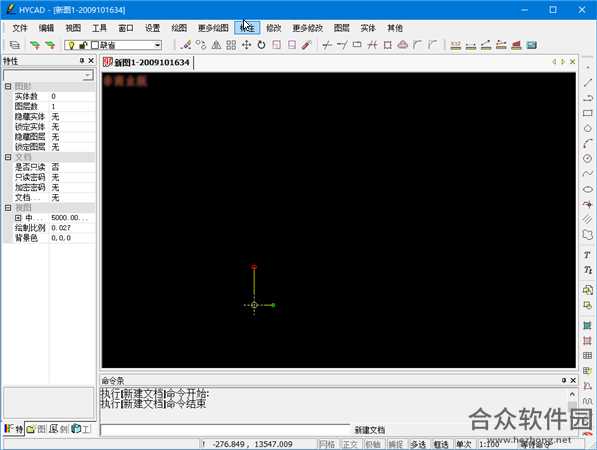The image size is (597, 450).
Task: Click the Table tool in right toolbar
Action: click(587, 356)
